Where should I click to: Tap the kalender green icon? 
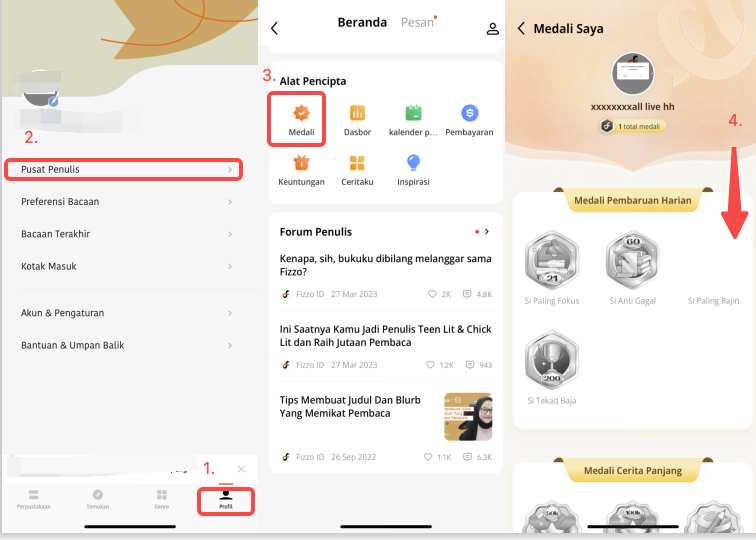[413, 113]
